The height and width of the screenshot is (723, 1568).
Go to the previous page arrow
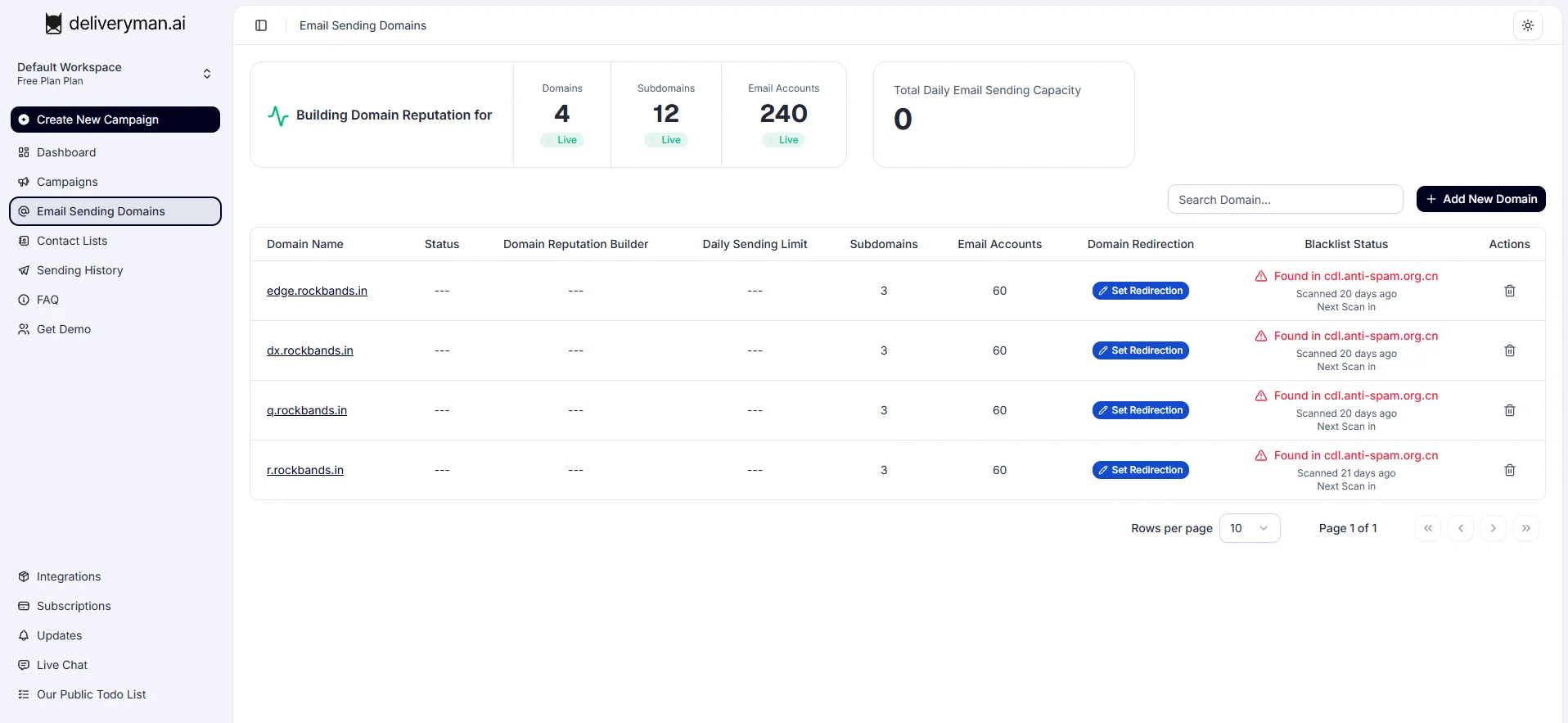coord(1460,528)
